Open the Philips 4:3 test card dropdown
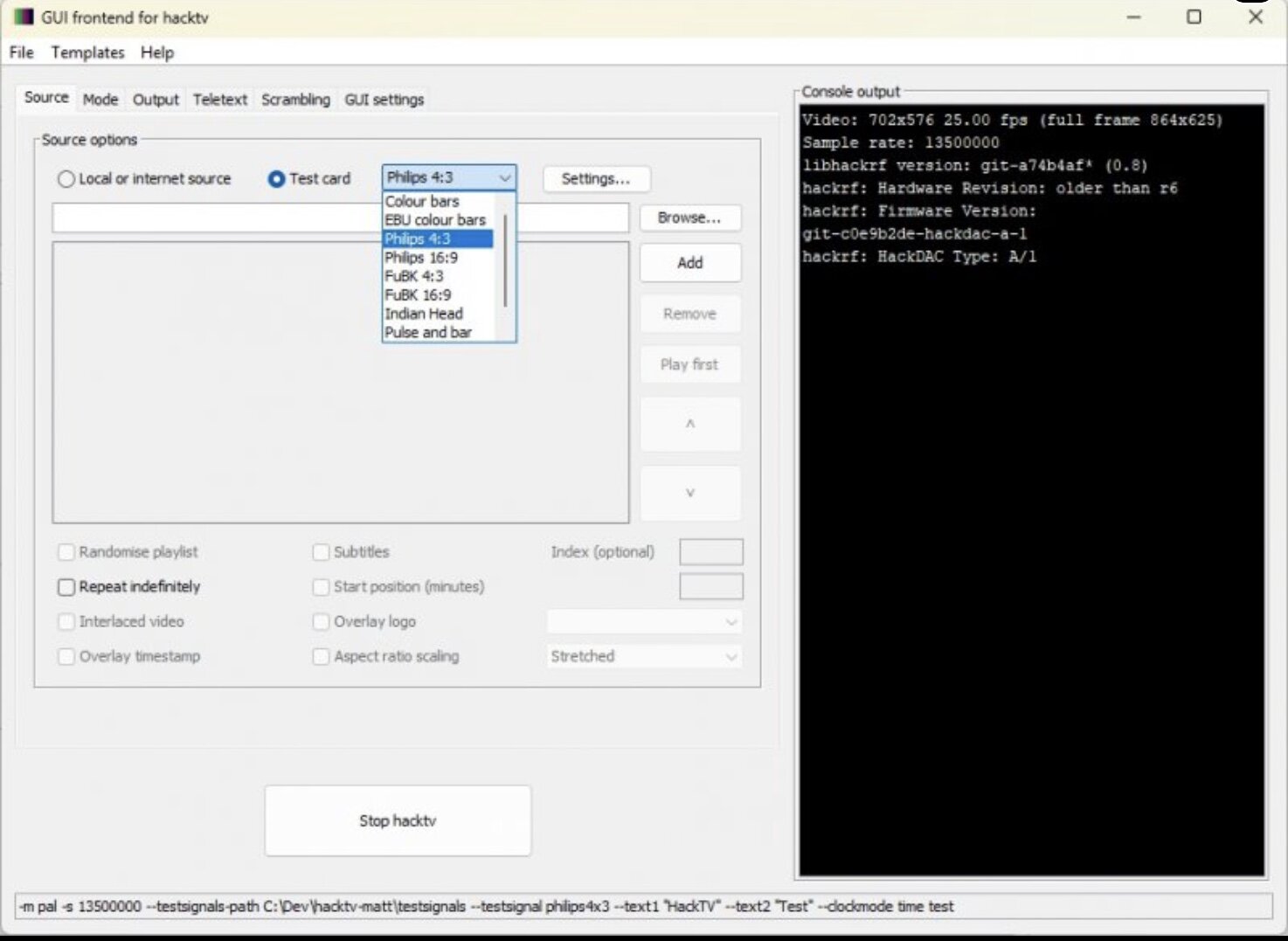This screenshot has width=1288, height=941. tap(449, 178)
